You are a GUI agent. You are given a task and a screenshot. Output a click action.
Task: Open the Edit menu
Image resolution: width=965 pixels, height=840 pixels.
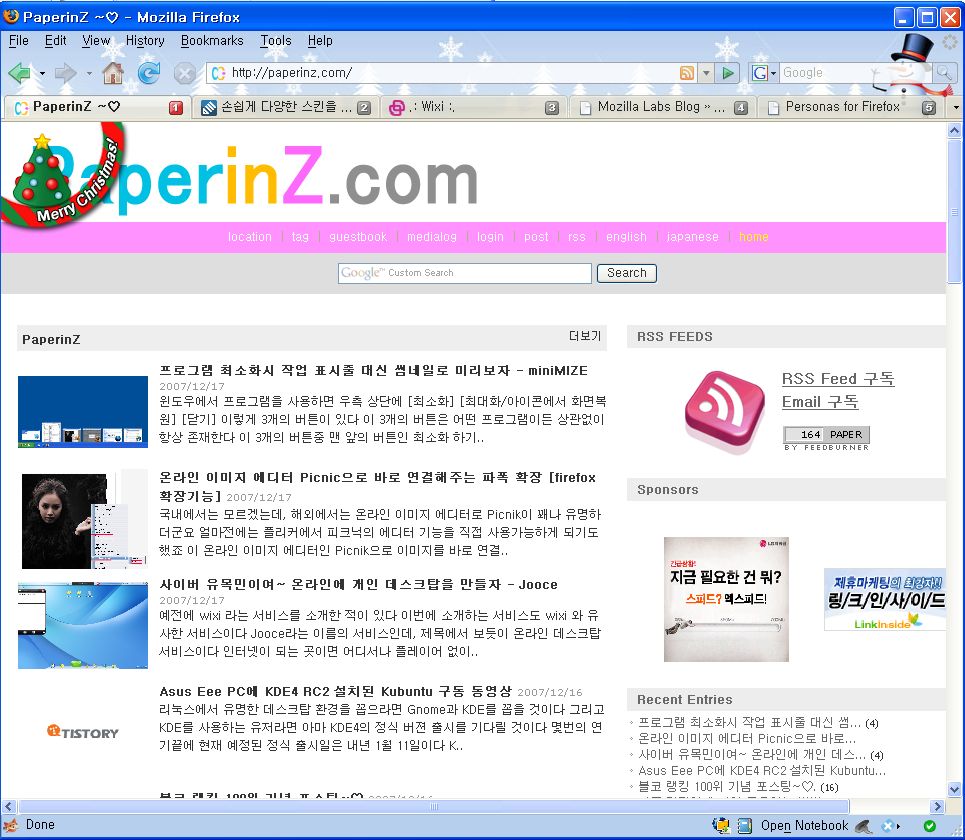(55, 41)
